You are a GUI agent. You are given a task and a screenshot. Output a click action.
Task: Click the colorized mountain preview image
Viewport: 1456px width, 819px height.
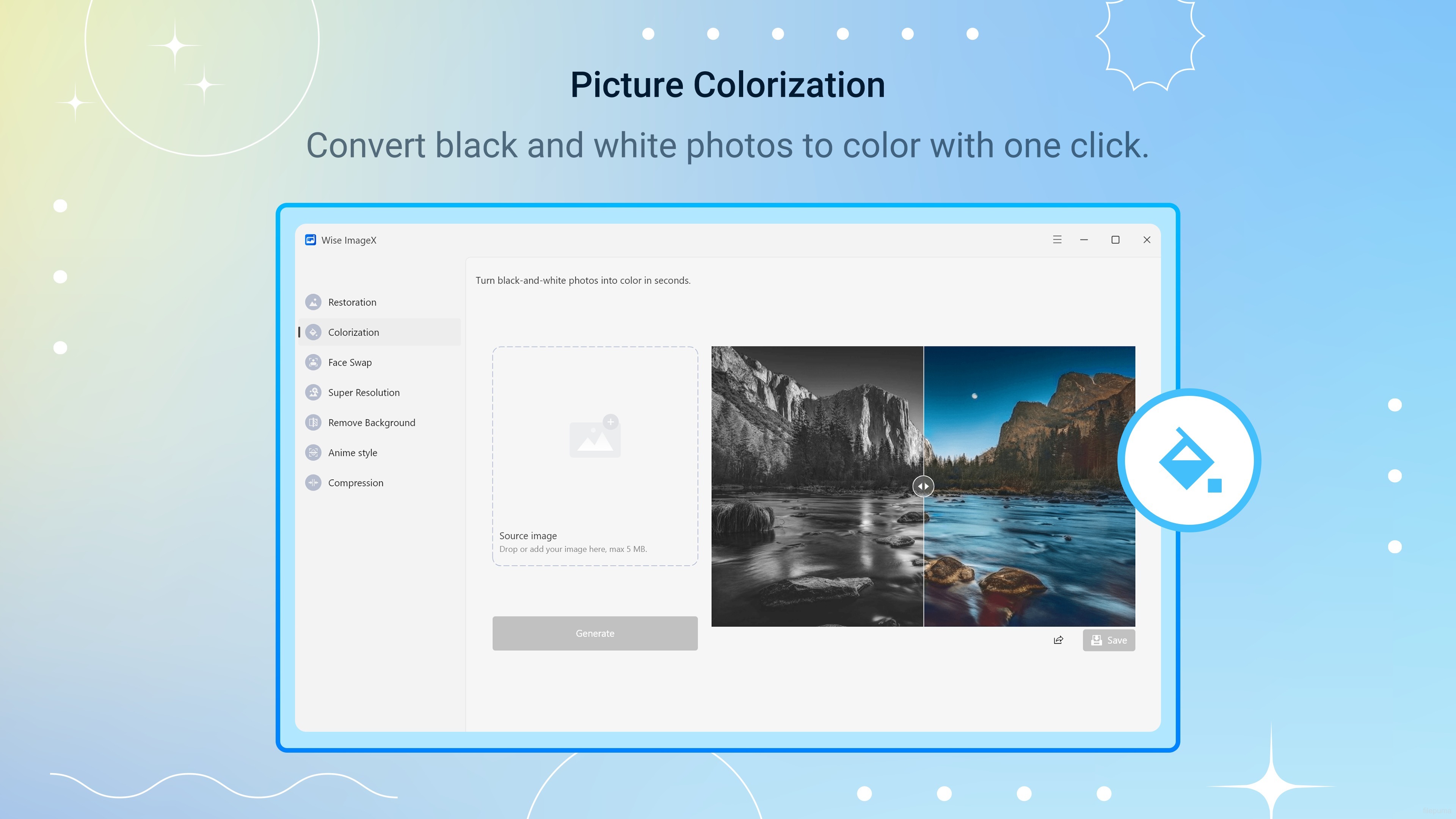click(1029, 486)
